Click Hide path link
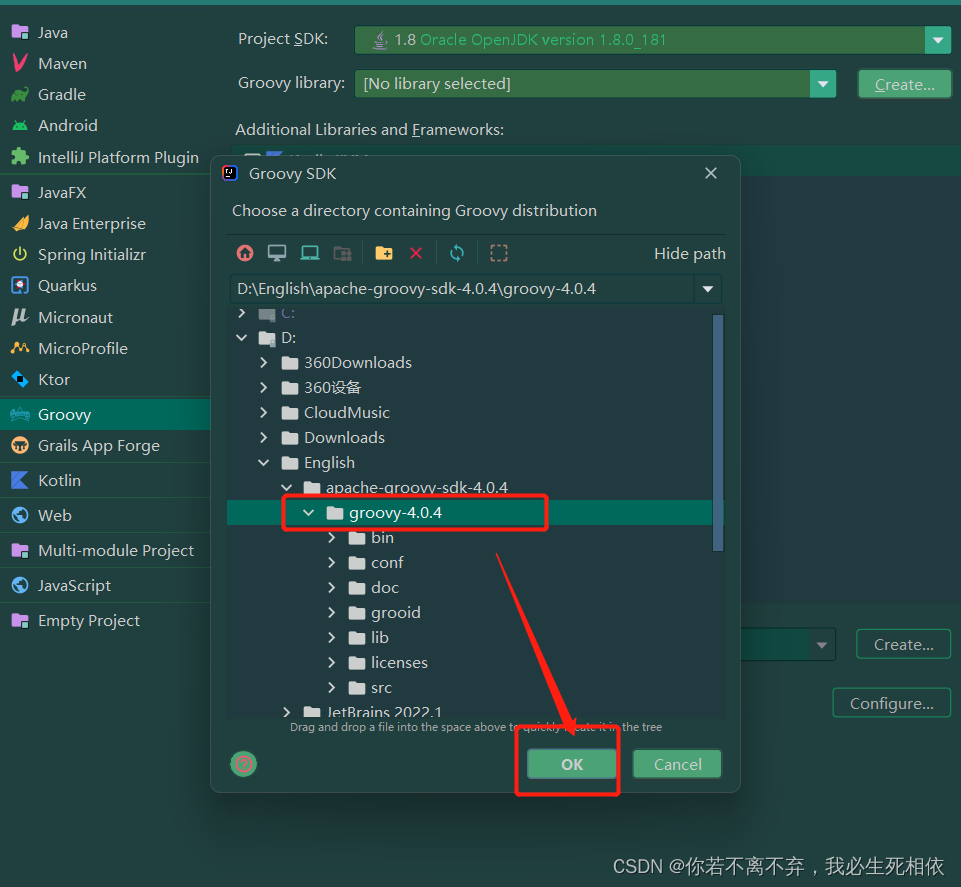Viewport: 961px width, 887px height. tap(689, 253)
